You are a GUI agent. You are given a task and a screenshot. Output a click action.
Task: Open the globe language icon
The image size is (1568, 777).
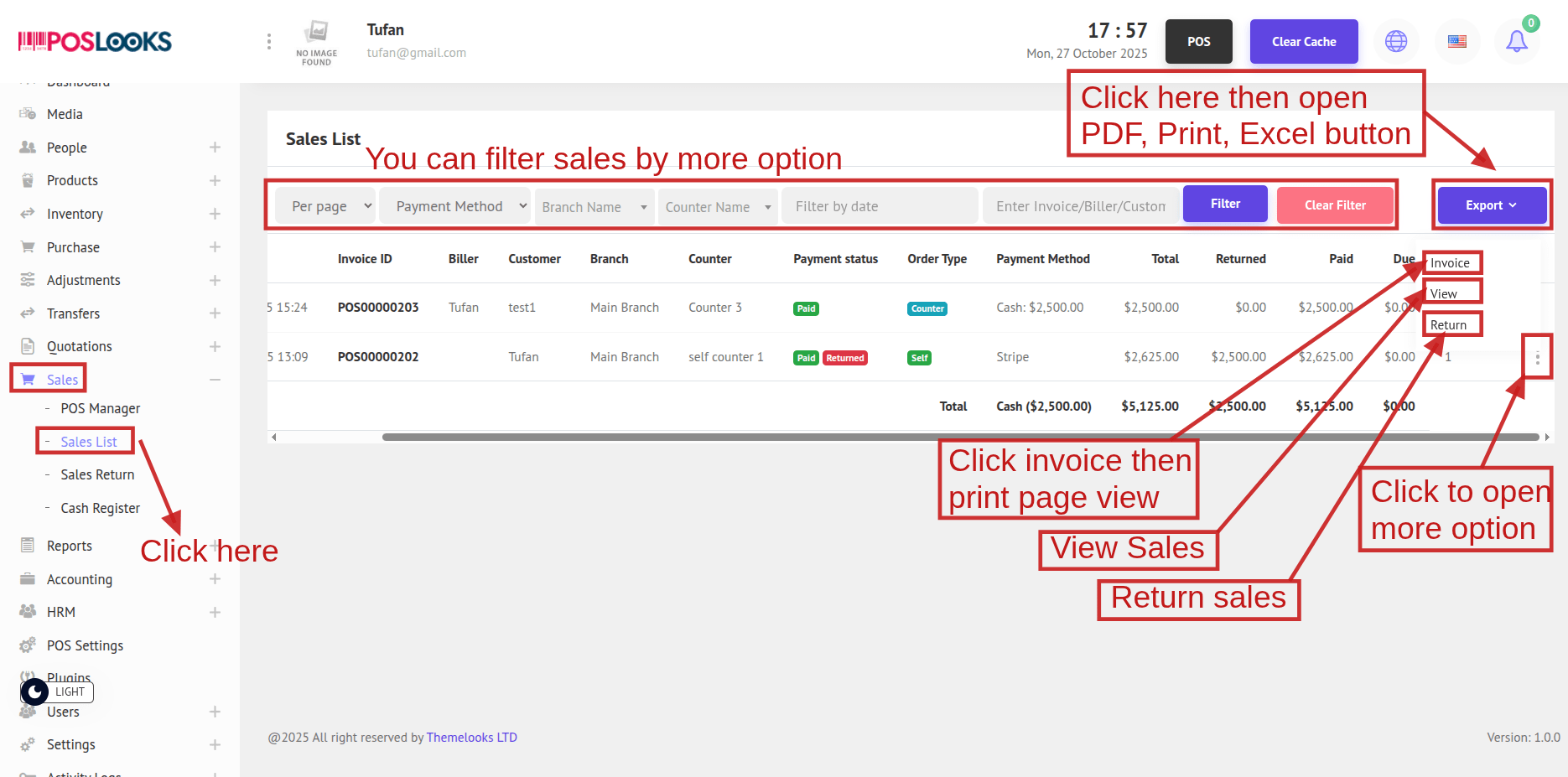[x=1396, y=41]
